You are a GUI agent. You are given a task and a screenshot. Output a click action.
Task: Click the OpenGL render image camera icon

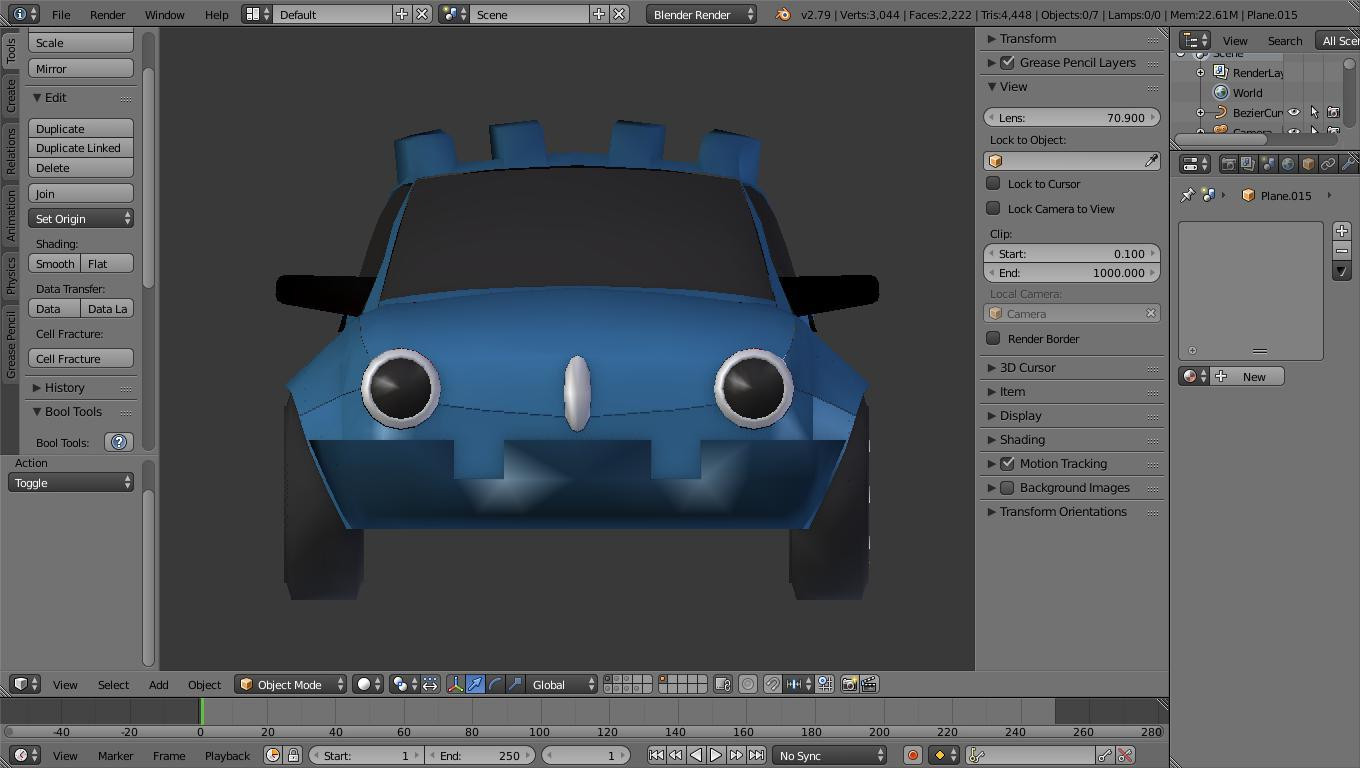(x=849, y=684)
